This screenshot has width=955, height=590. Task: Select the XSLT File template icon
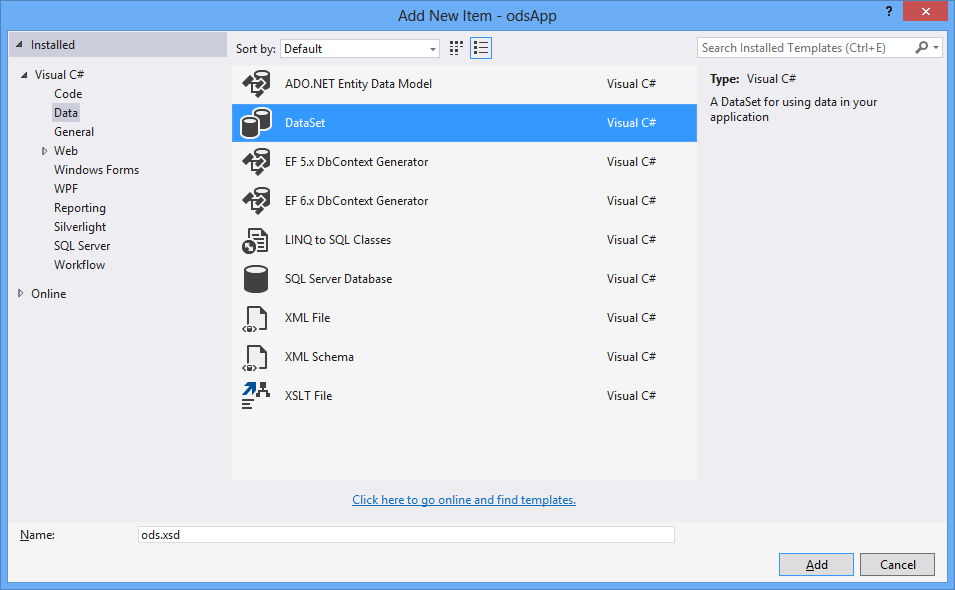pos(256,396)
